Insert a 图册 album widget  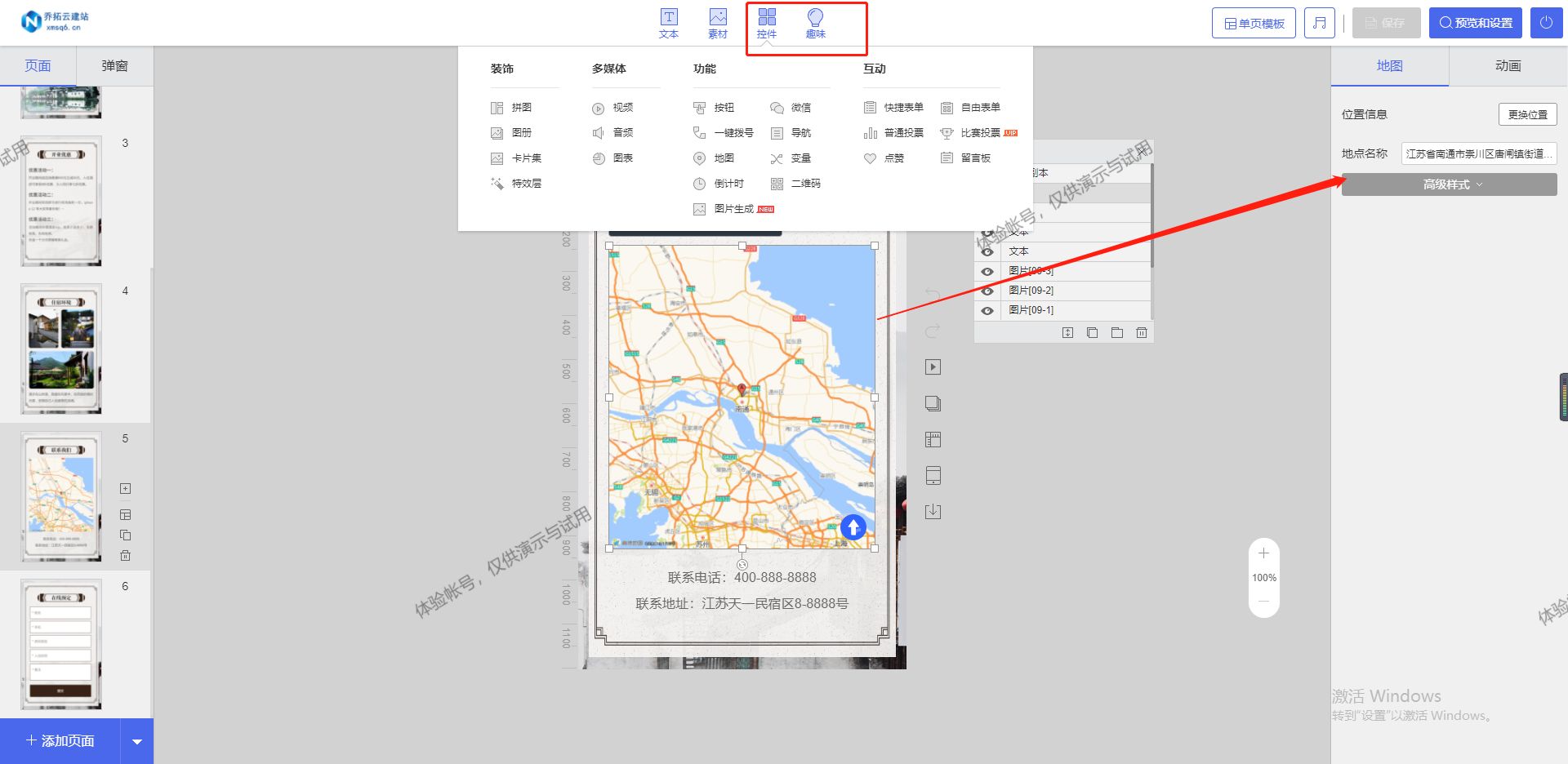point(511,133)
